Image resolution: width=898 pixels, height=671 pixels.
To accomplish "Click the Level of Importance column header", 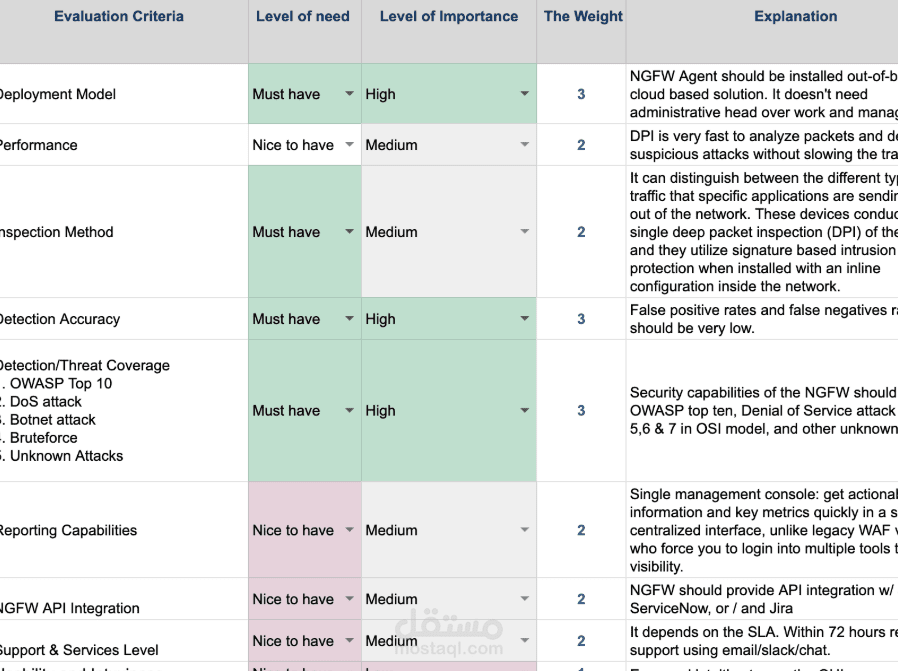I will point(449,16).
